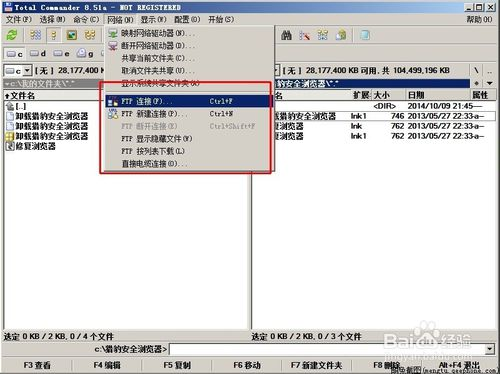Open the 配置 menu
Screen dimensions: 500x374
187,19
